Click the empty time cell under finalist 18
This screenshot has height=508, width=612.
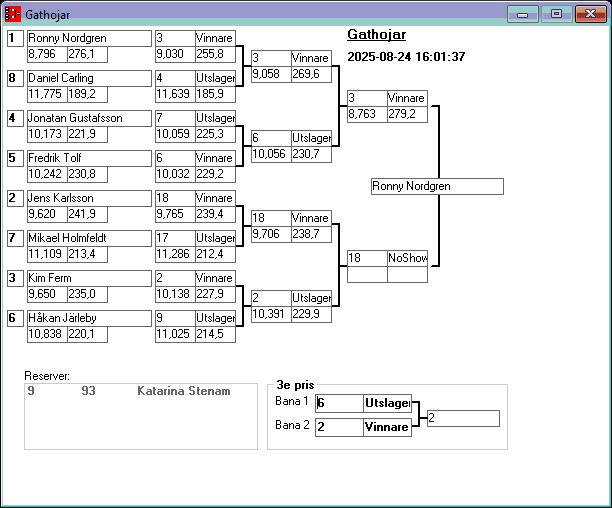tap(367, 274)
